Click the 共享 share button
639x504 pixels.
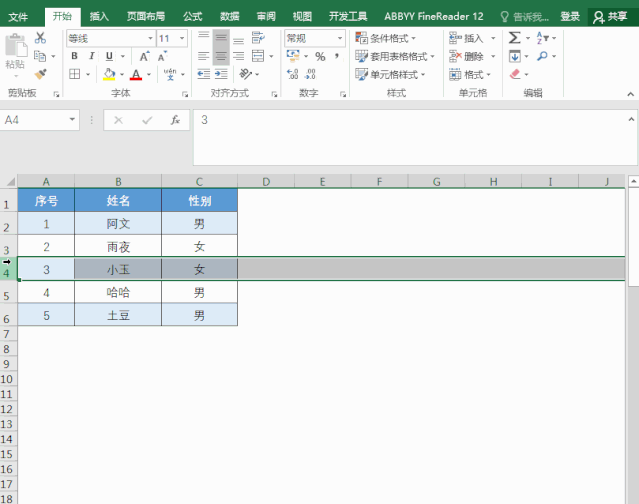[612, 17]
